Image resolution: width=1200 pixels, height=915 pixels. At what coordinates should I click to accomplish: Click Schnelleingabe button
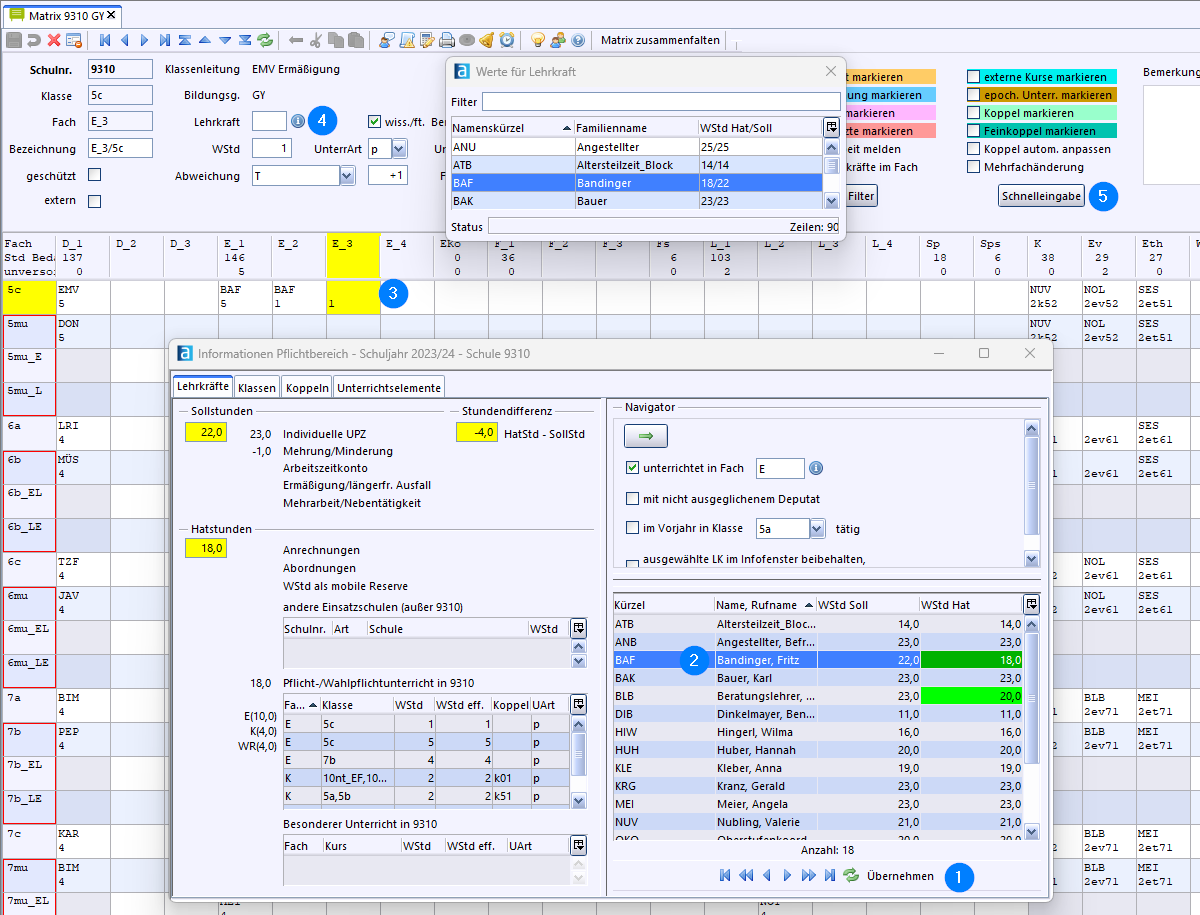click(x=1041, y=197)
